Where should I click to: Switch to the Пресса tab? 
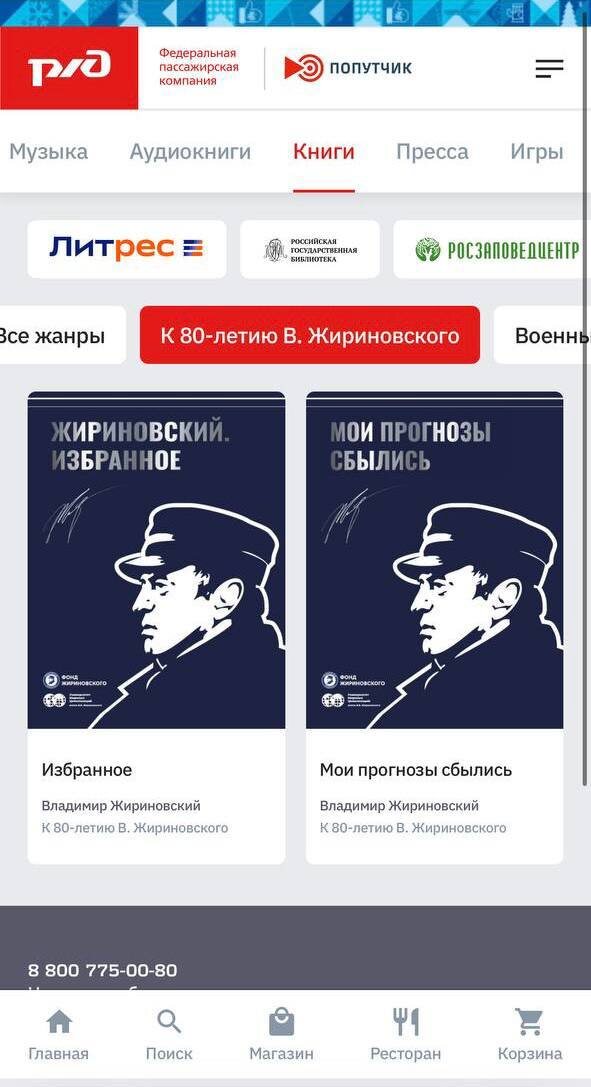[432, 152]
